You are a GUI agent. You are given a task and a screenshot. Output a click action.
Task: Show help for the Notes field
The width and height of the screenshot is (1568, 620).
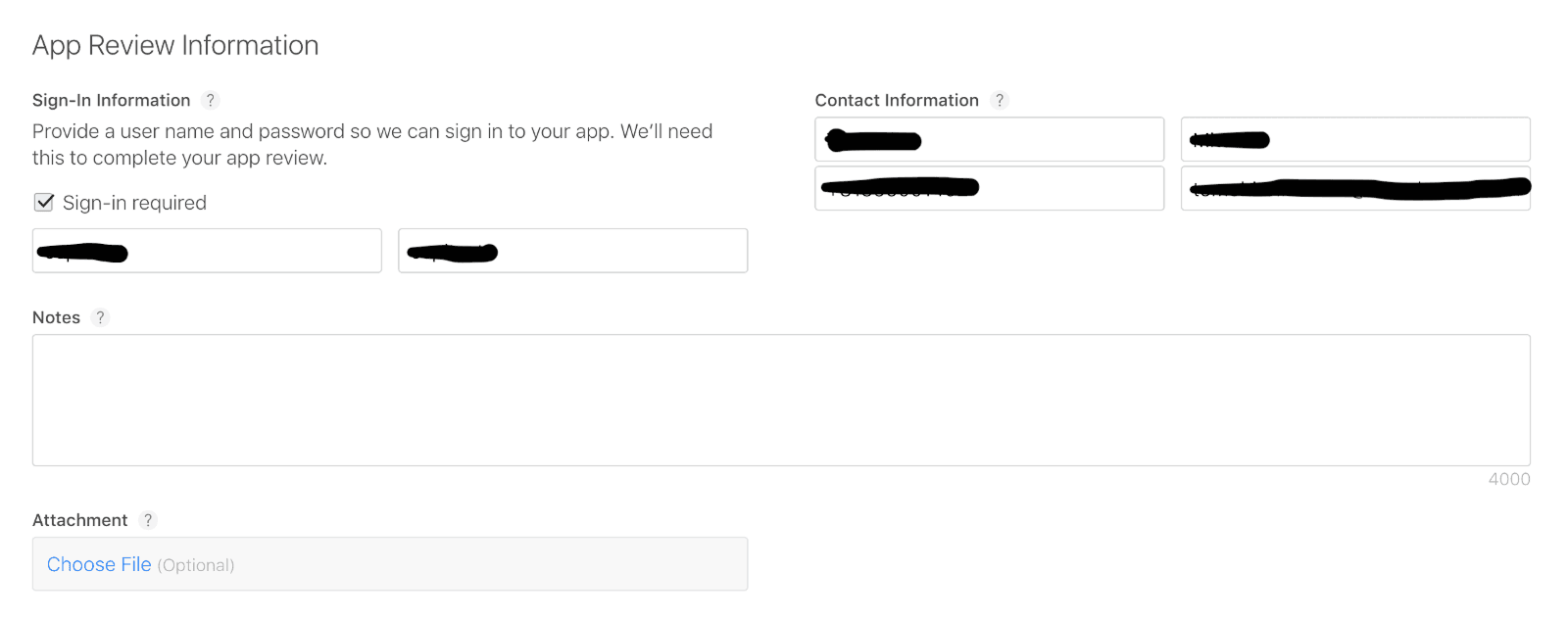click(x=100, y=317)
